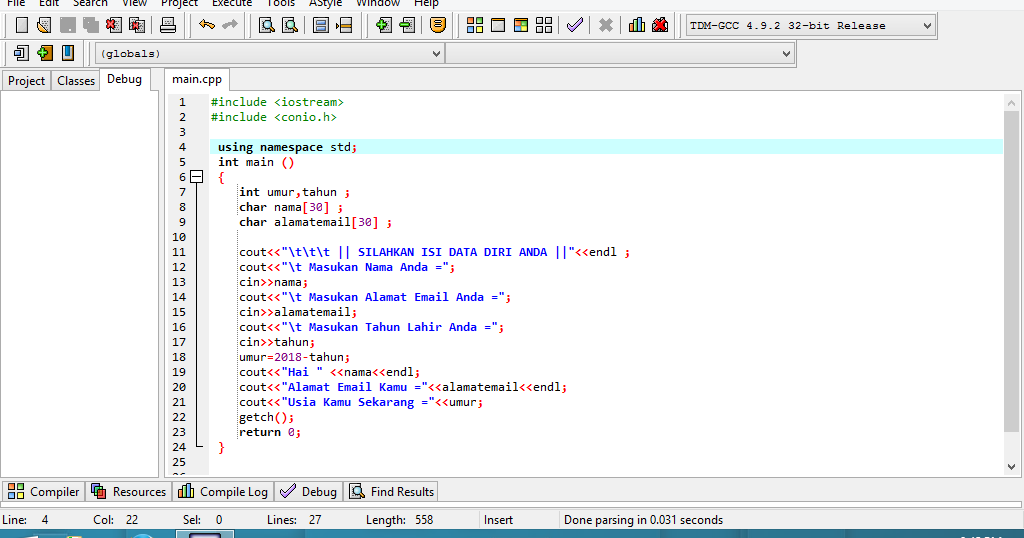Click the Goto Bookmark blue book icon
Screen dimensions: 1024x538
67,53
